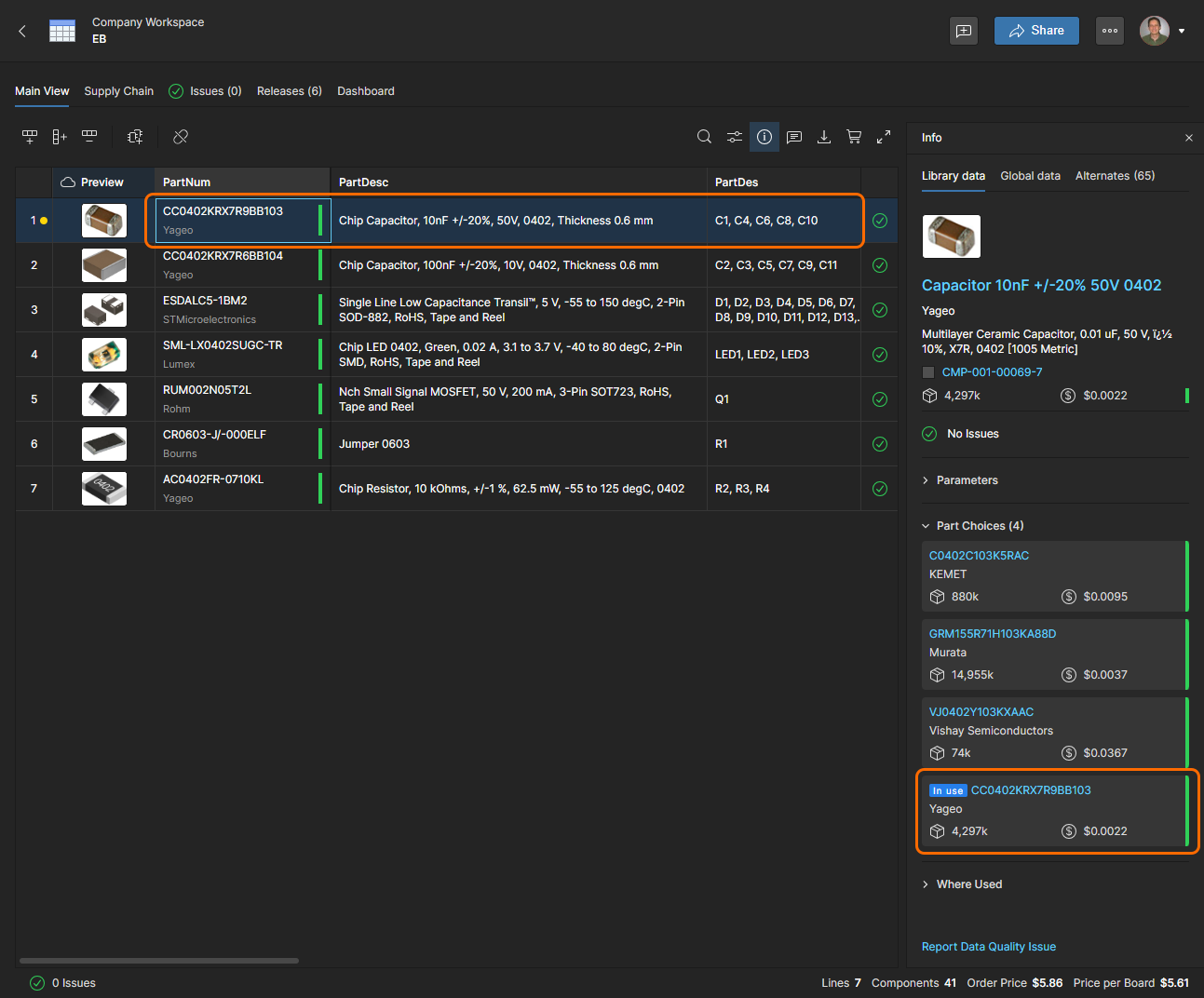This screenshot has height=998, width=1204.
Task: Collapse the Part Choices (4) section
Action: tap(980, 526)
